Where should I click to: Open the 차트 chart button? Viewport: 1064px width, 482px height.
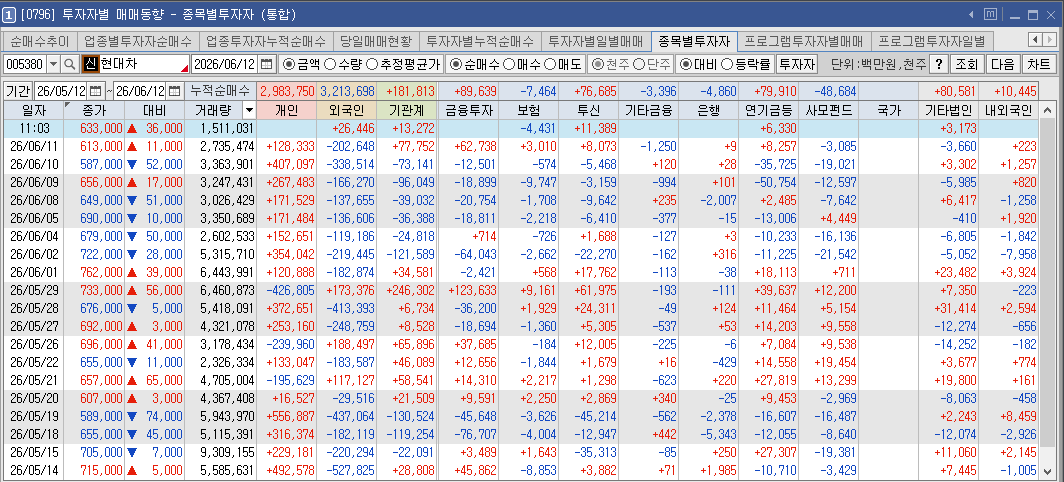point(1038,64)
